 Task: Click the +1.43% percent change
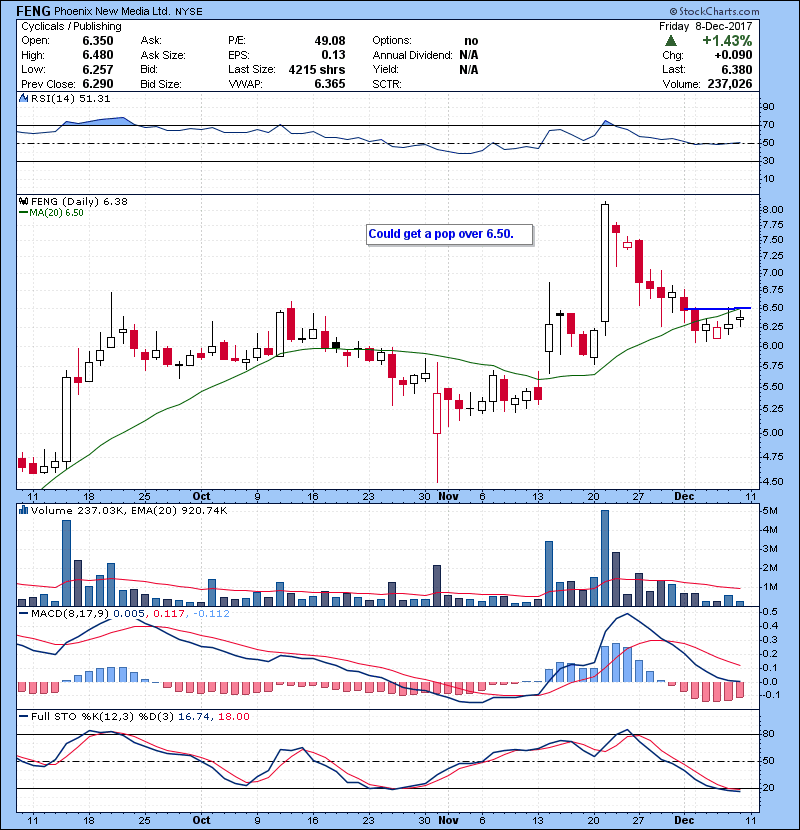coord(727,41)
